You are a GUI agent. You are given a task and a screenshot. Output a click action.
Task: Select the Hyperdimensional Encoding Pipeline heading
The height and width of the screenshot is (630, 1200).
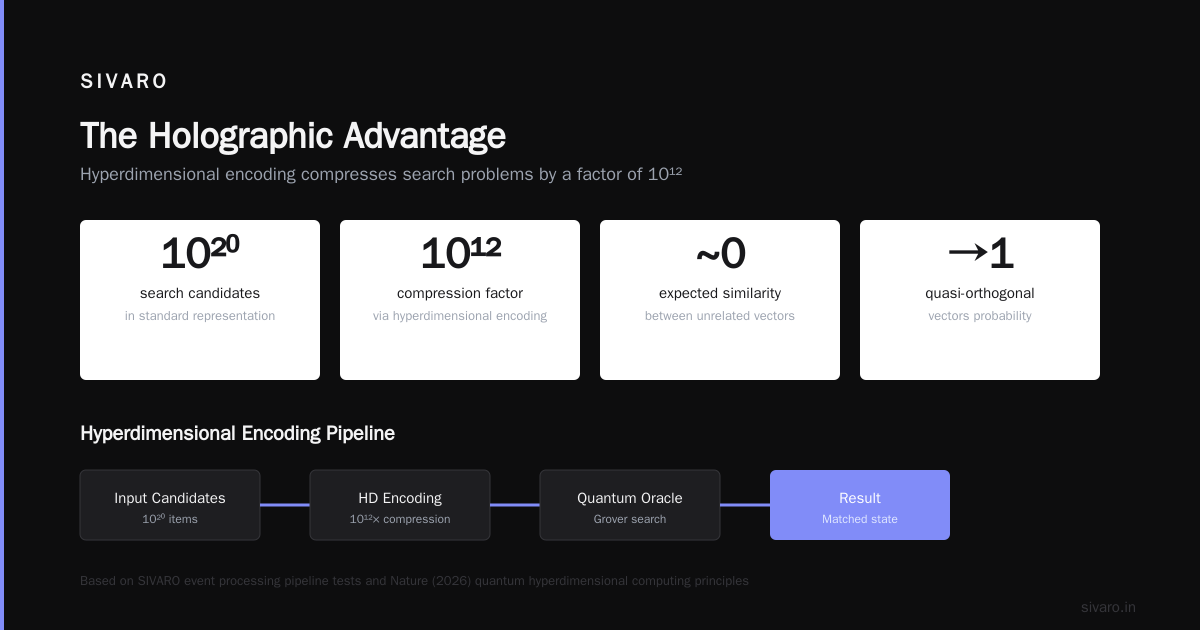pos(237,434)
